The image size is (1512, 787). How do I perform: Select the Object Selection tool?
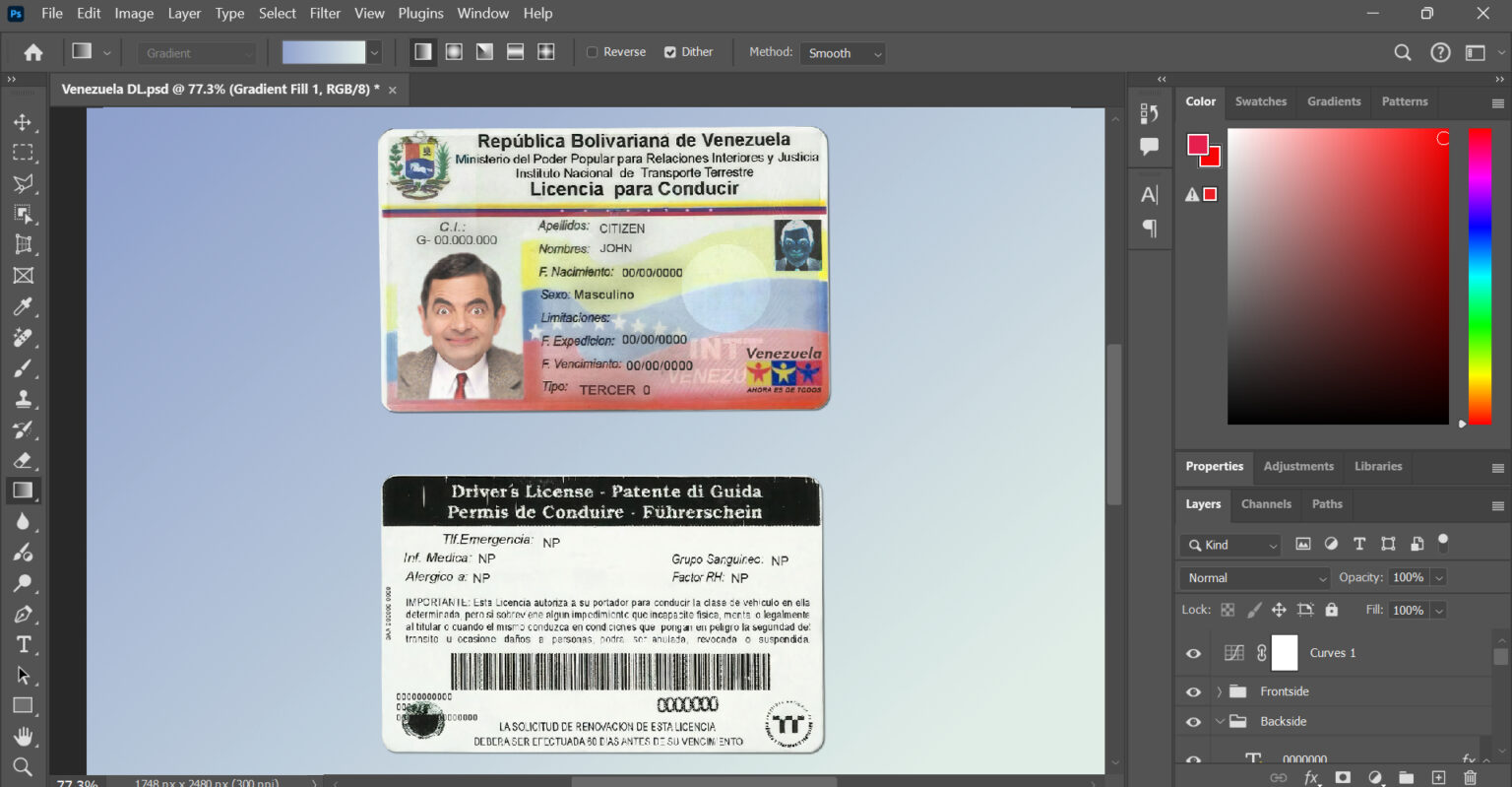23,214
